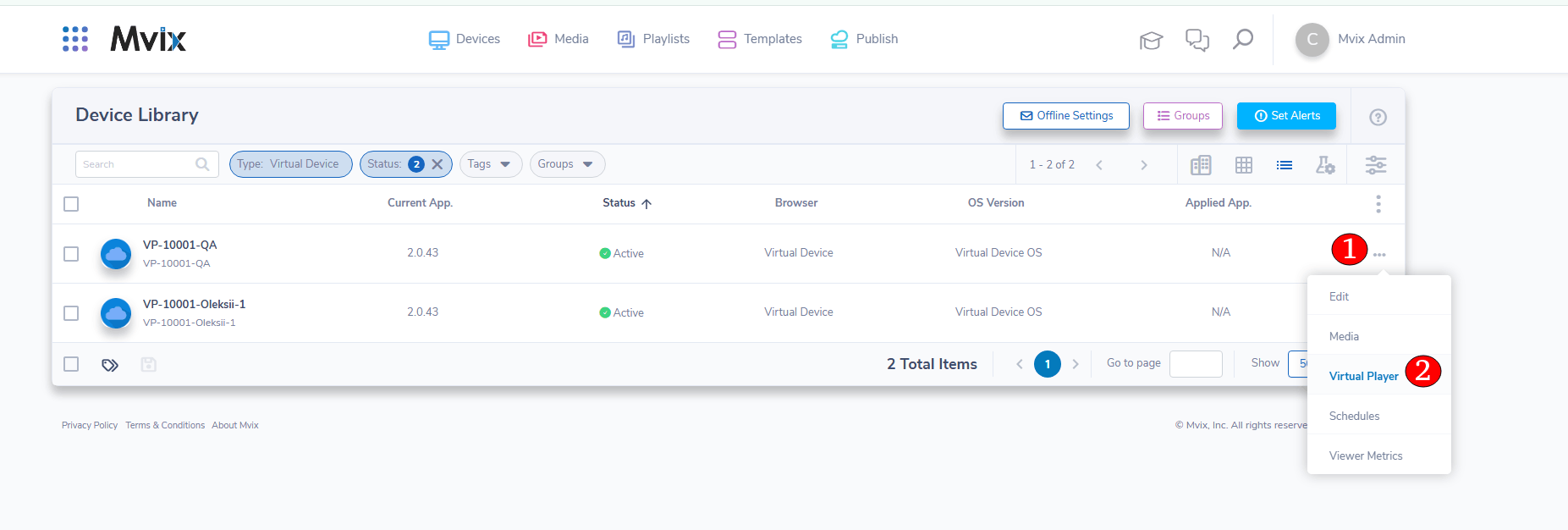Screen dimensions: 1568x530
Task: Go to next results with top arrow
Action: click(x=1144, y=165)
